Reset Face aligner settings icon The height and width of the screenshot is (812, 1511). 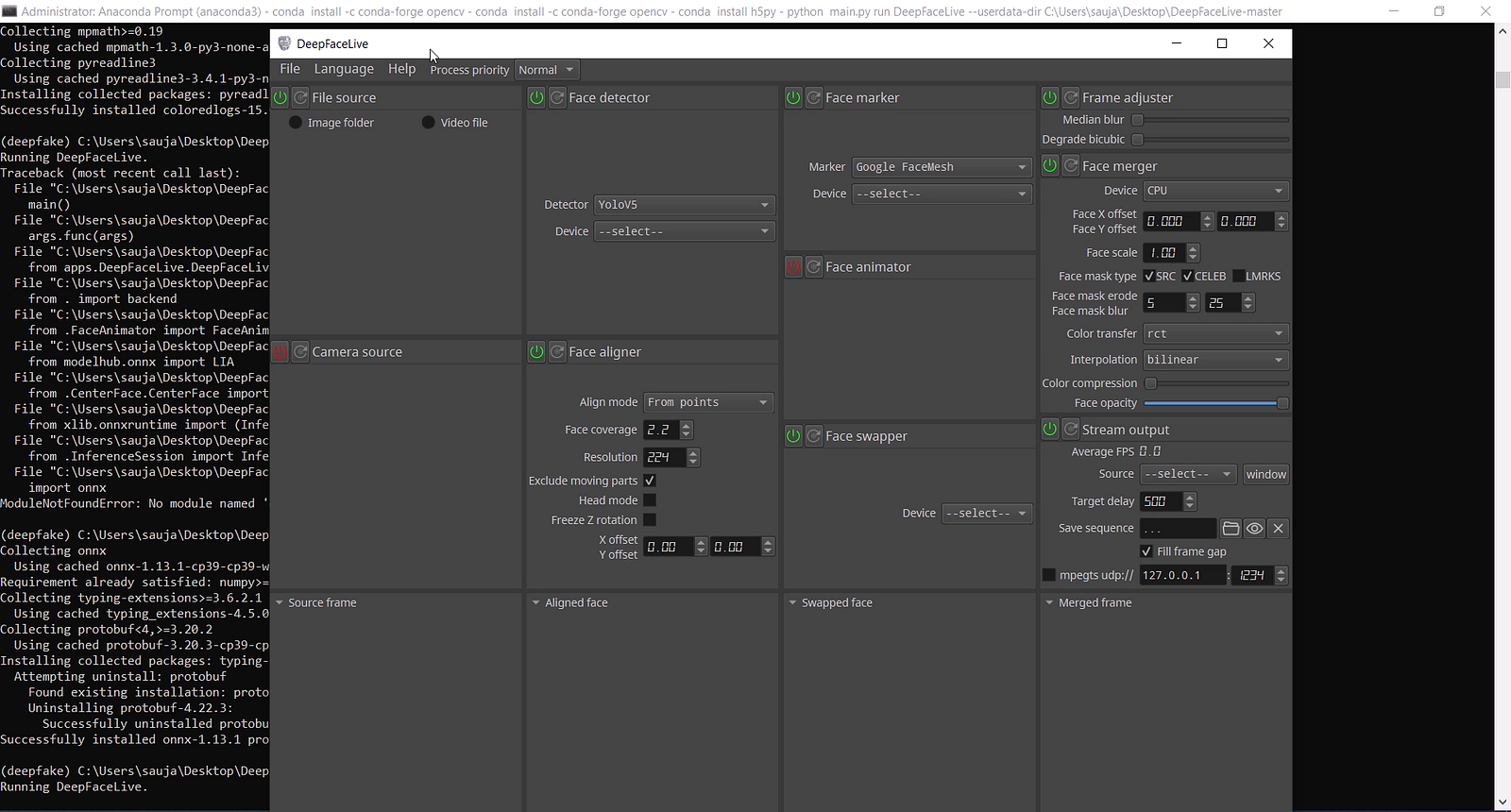coord(557,351)
